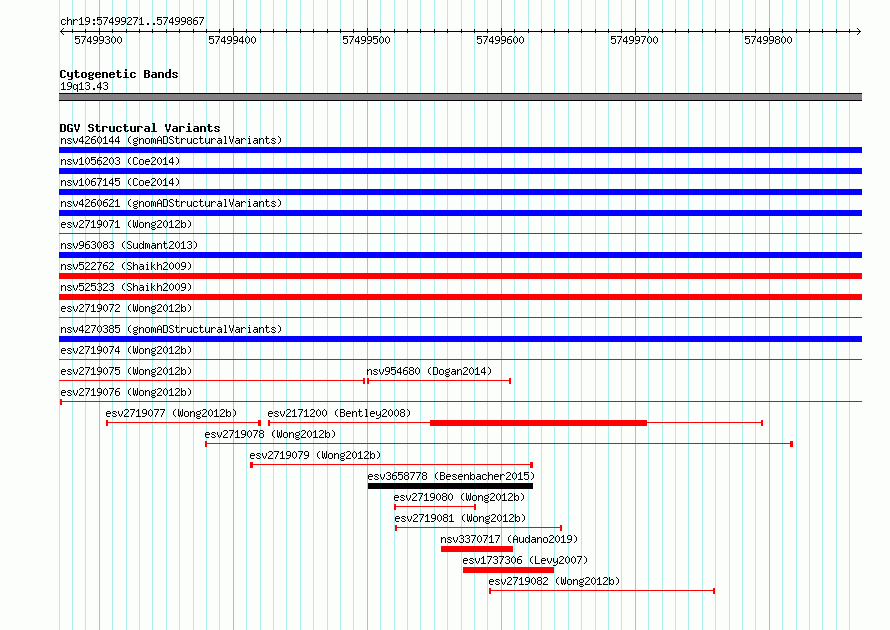
Task: Open esv2719071 (Wong2012b) variant label
Action: [x=126, y=224]
